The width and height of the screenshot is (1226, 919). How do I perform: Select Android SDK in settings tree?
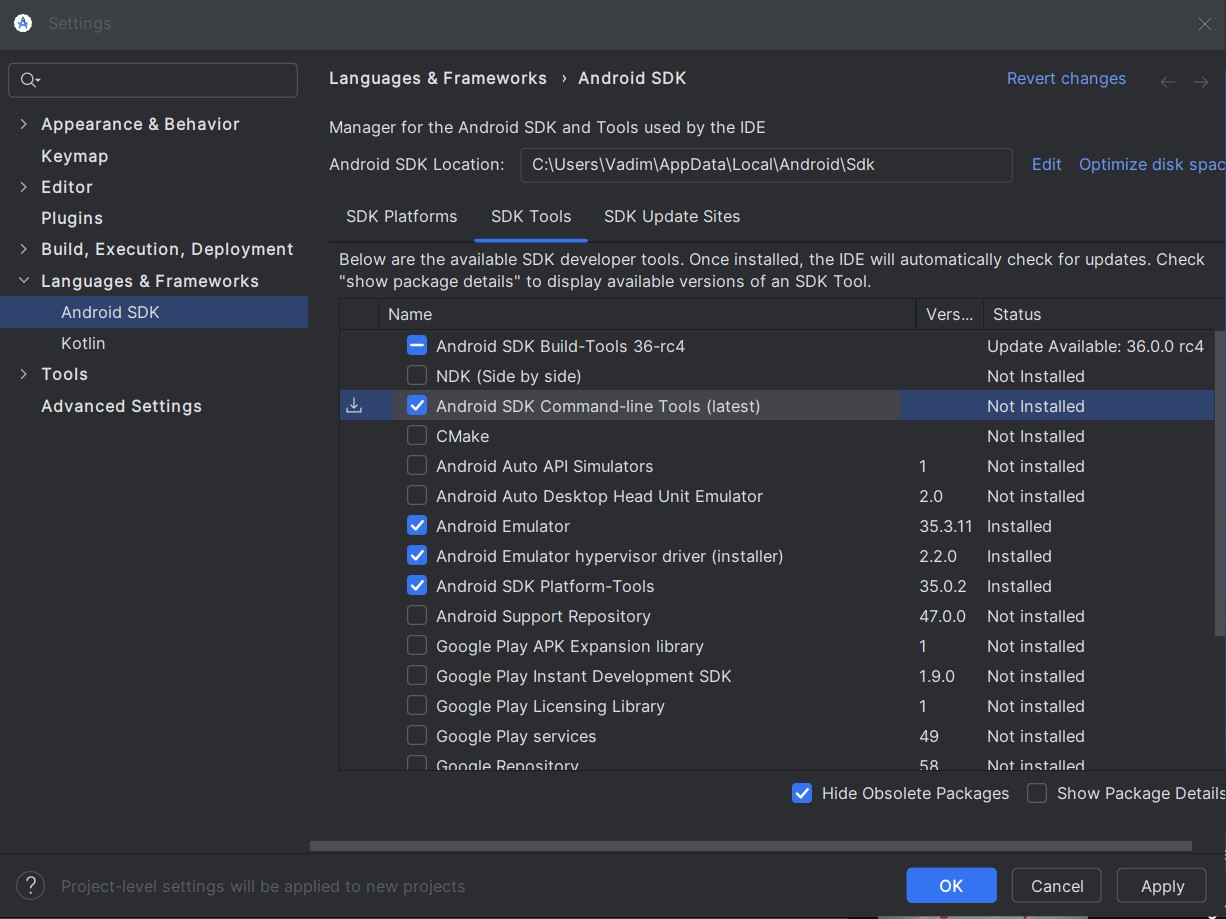click(x=154, y=312)
